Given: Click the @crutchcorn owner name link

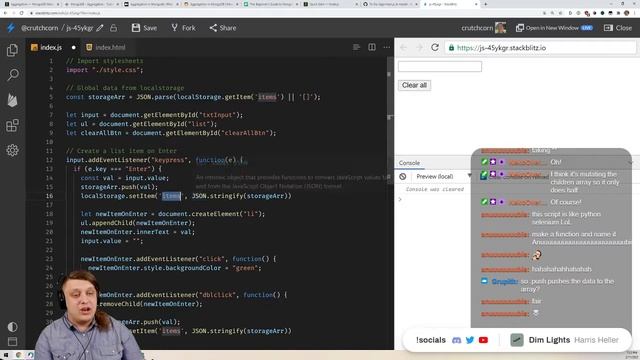Looking at the screenshot, I should coord(40,28).
